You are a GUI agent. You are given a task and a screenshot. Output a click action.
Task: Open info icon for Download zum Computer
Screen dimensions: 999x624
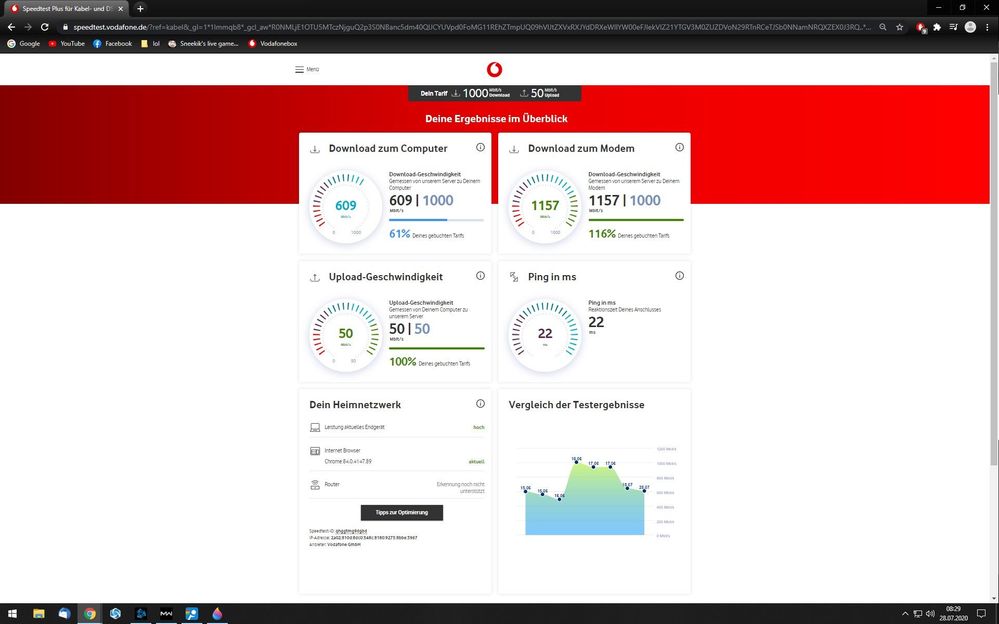(x=480, y=147)
